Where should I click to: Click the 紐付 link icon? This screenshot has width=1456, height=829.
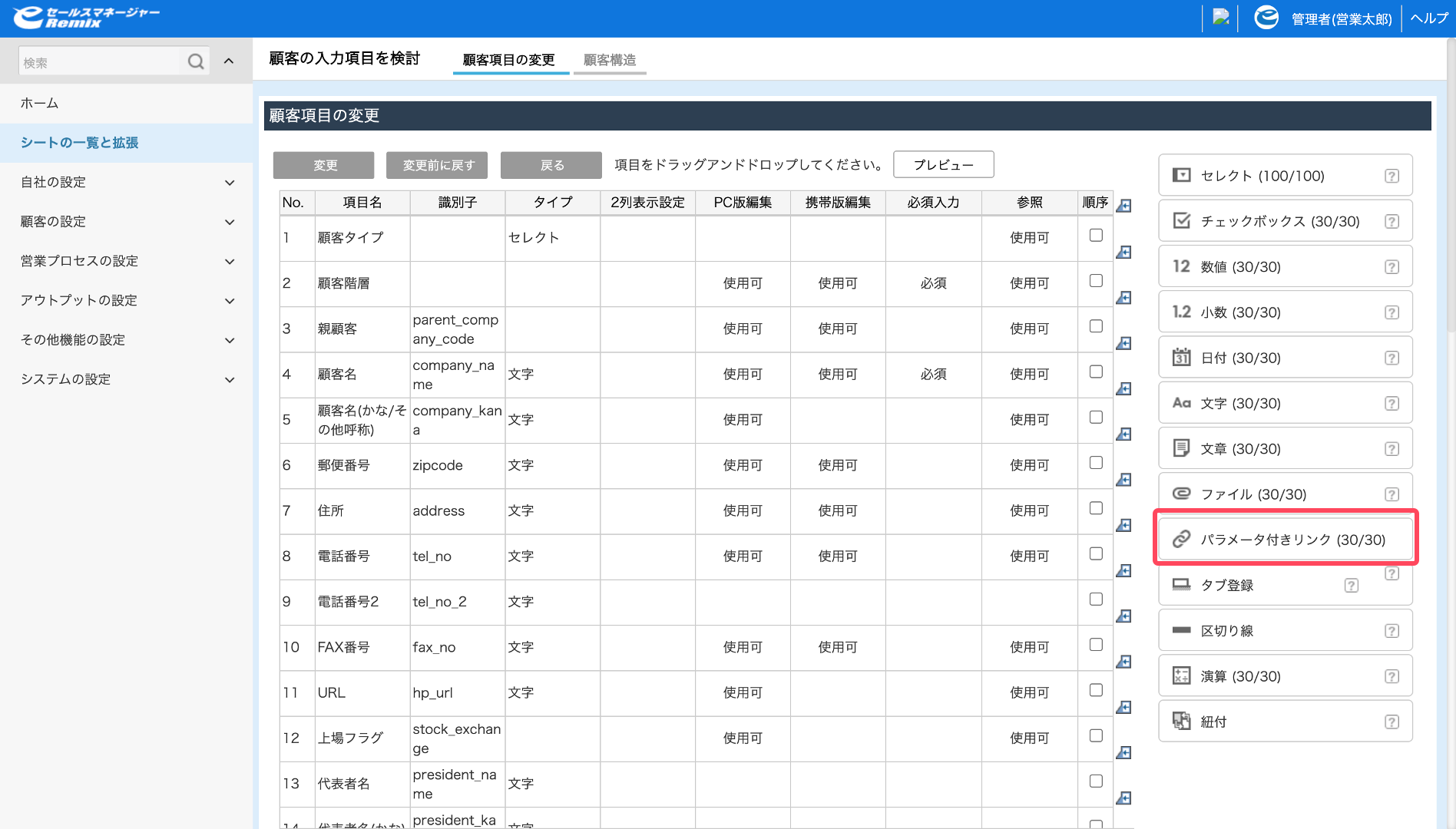click(x=1181, y=721)
